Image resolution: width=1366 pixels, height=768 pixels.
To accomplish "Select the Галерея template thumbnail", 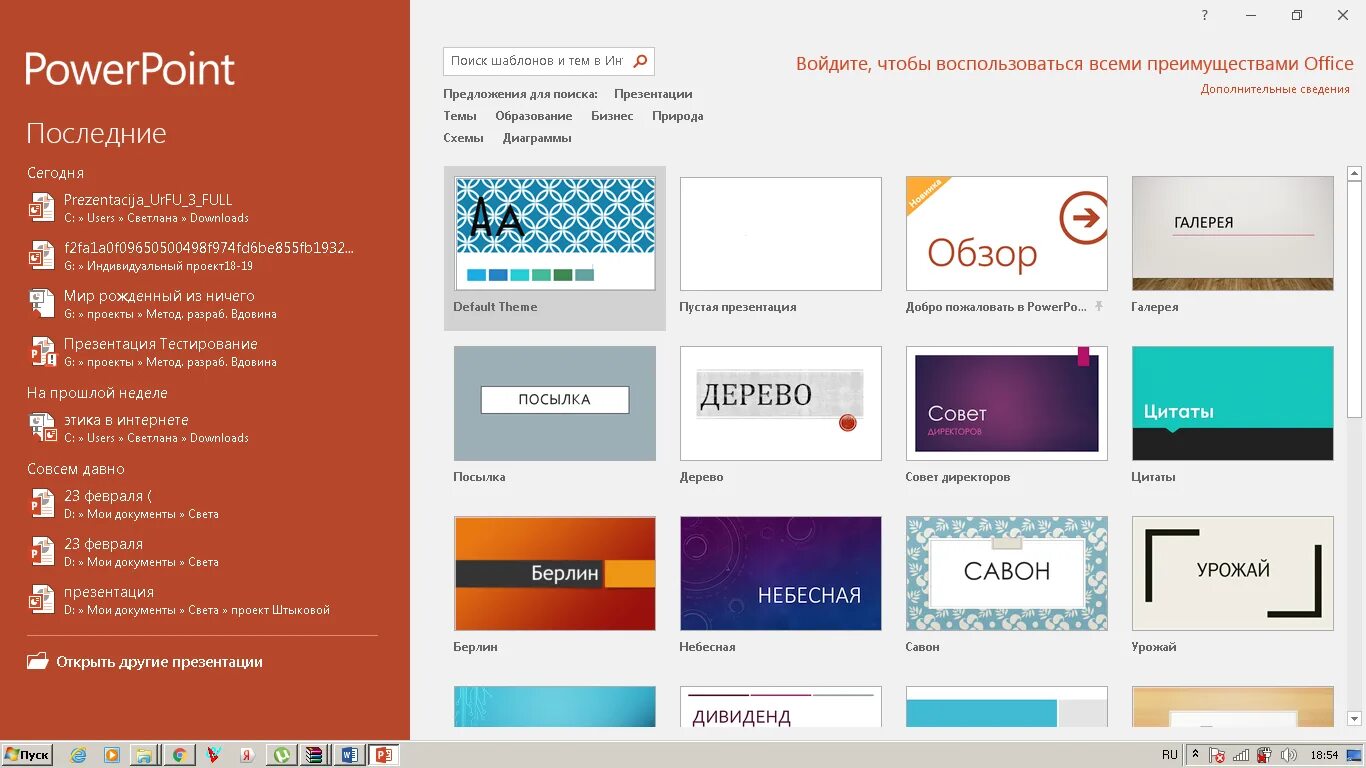I will point(1233,234).
